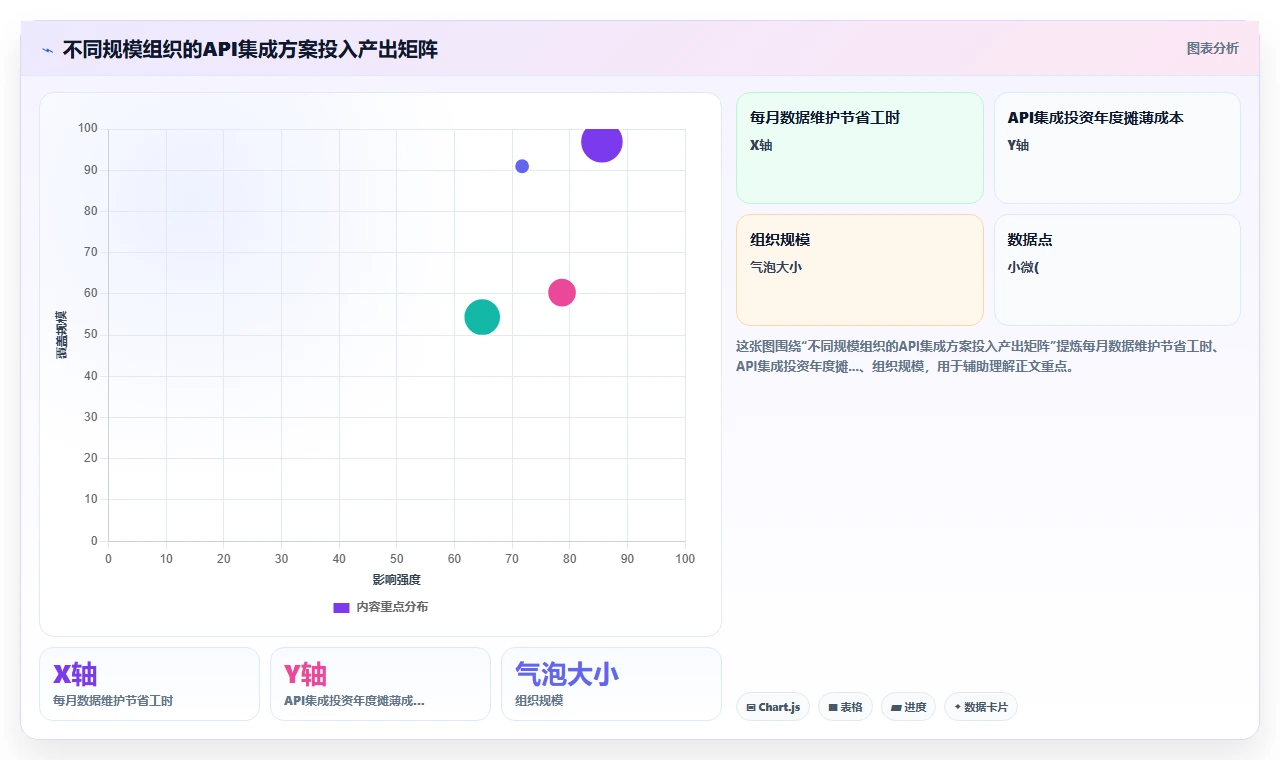Click the bottom X轴 summary card
The width and height of the screenshot is (1280, 760).
tap(149, 684)
